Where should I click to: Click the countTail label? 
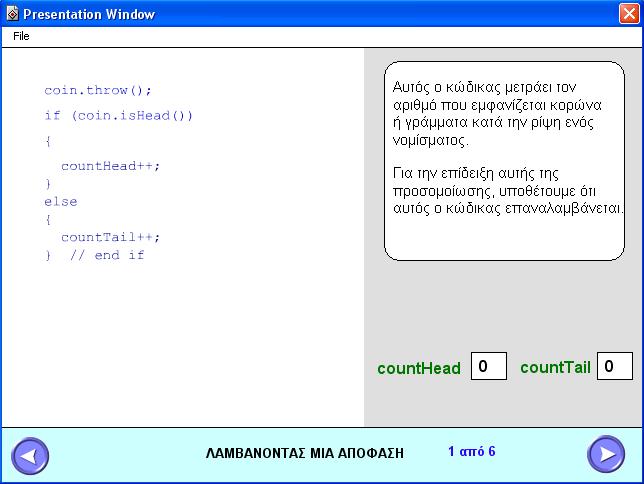pos(555,367)
